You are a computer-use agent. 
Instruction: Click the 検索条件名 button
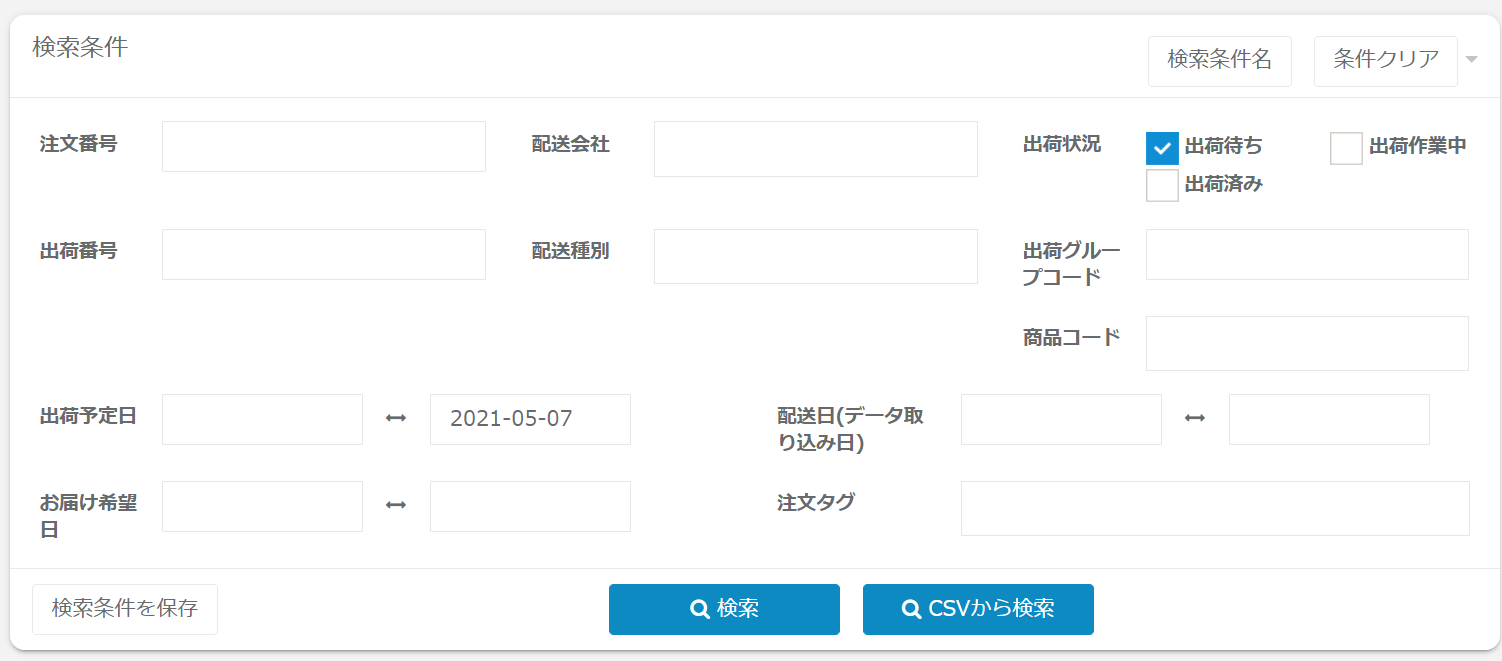(1219, 60)
